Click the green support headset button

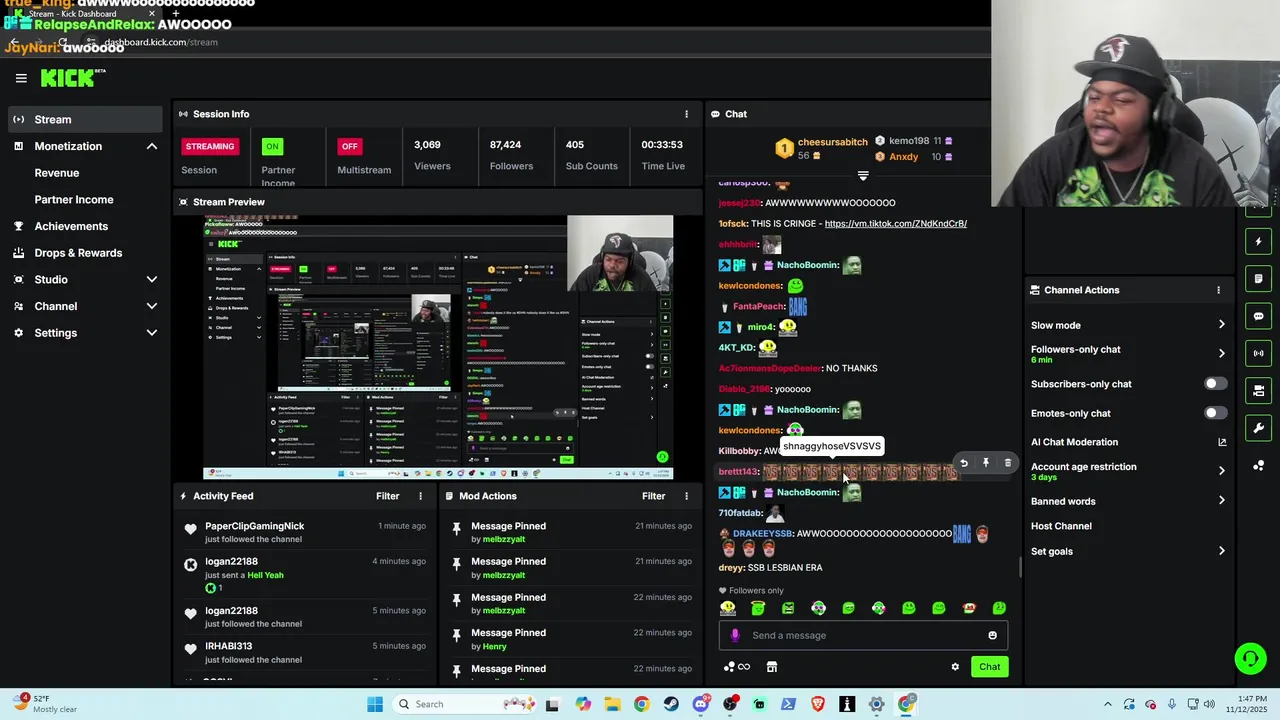click(1250, 658)
